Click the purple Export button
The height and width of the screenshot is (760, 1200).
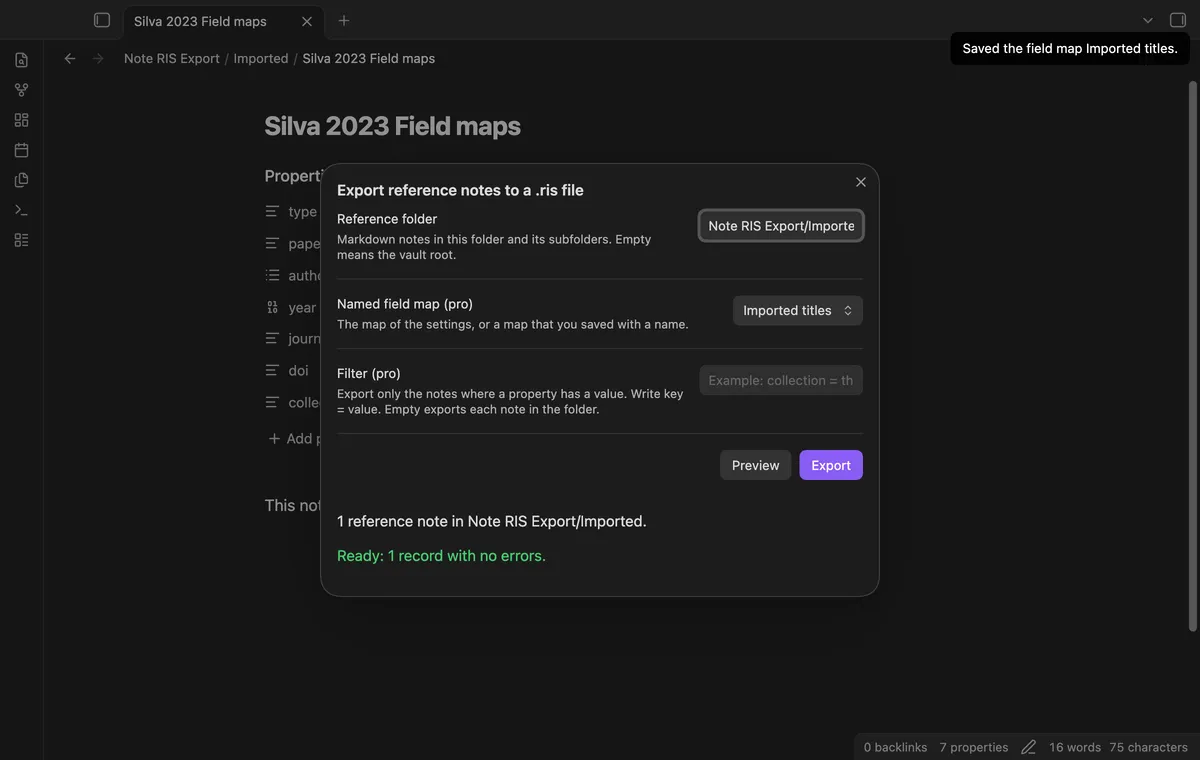(x=831, y=465)
